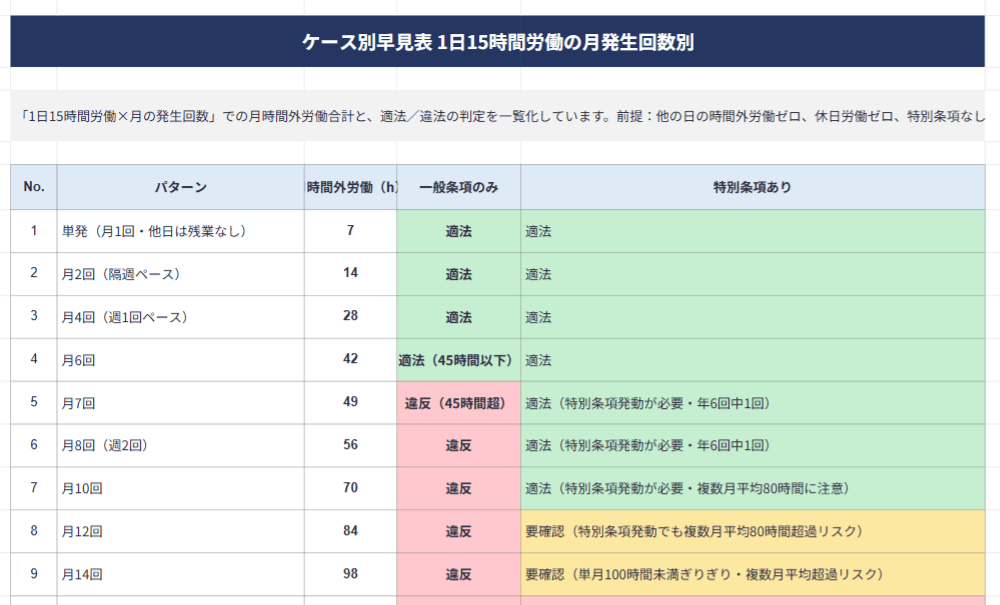This screenshot has height=605, width=1000.
Task: Select the 月7回 pattern cell
Action: 180,403
